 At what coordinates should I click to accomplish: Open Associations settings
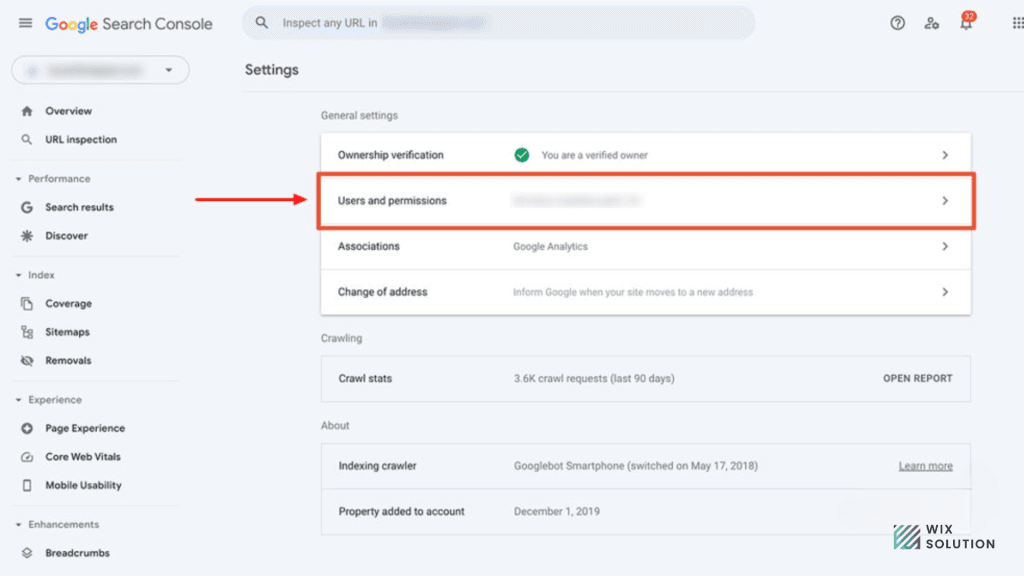646,246
